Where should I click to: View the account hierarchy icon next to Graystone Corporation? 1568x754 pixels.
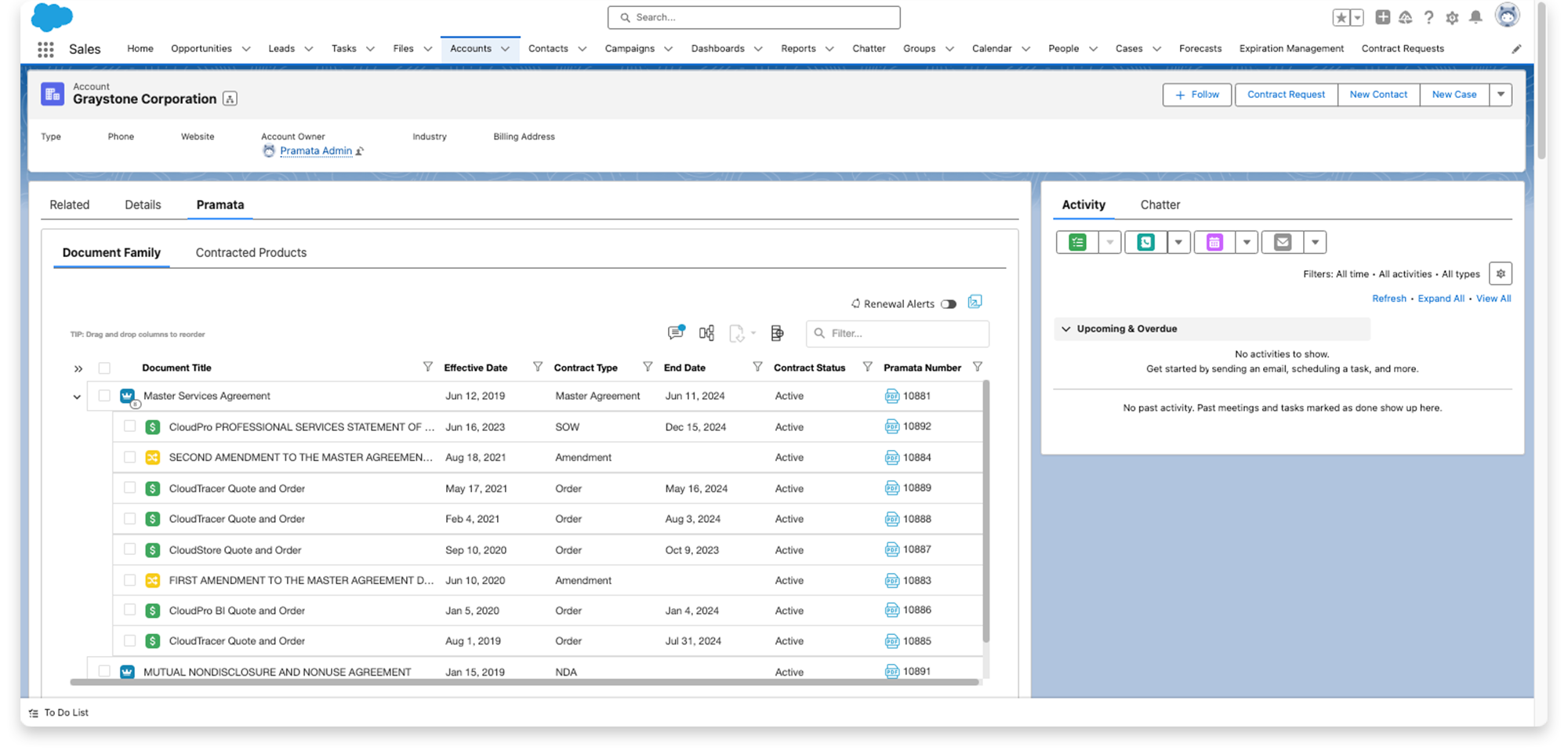(x=230, y=99)
